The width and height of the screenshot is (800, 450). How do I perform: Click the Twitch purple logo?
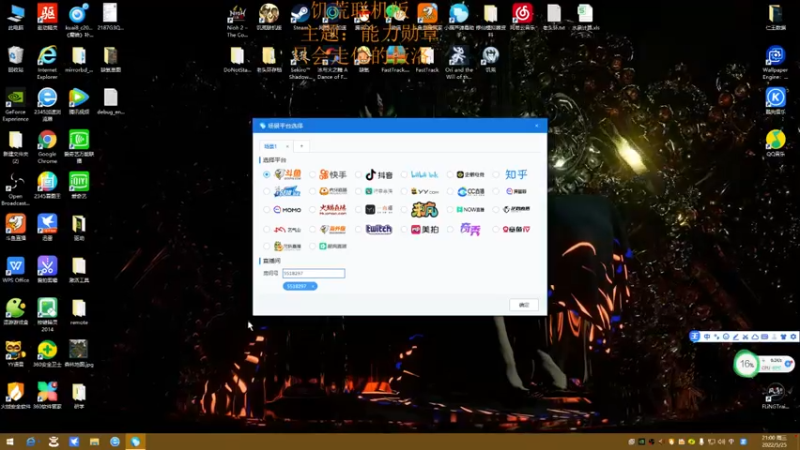(379, 230)
